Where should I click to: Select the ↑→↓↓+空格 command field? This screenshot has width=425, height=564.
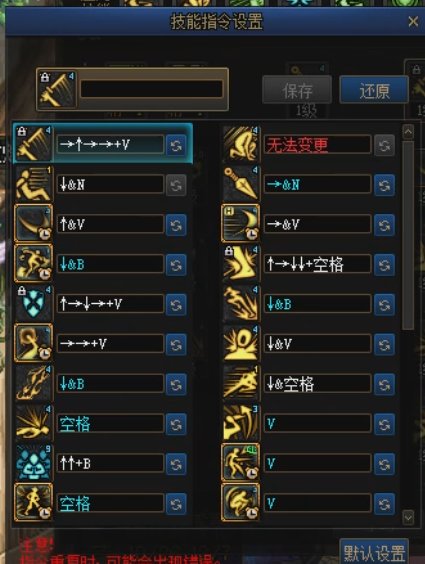(317, 264)
